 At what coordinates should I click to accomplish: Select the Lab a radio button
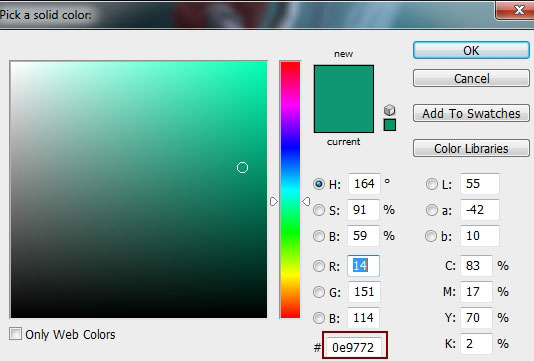(431, 210)
